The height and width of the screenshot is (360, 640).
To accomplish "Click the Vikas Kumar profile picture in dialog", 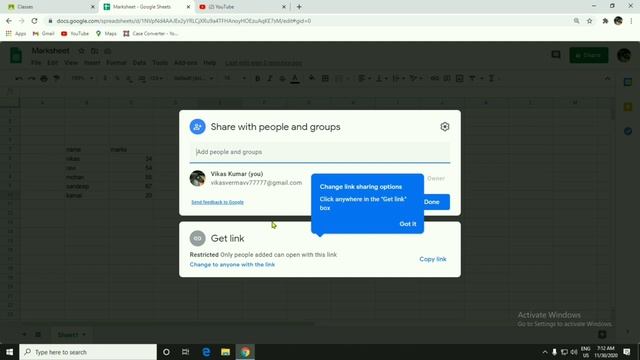I will coord(198,178).
